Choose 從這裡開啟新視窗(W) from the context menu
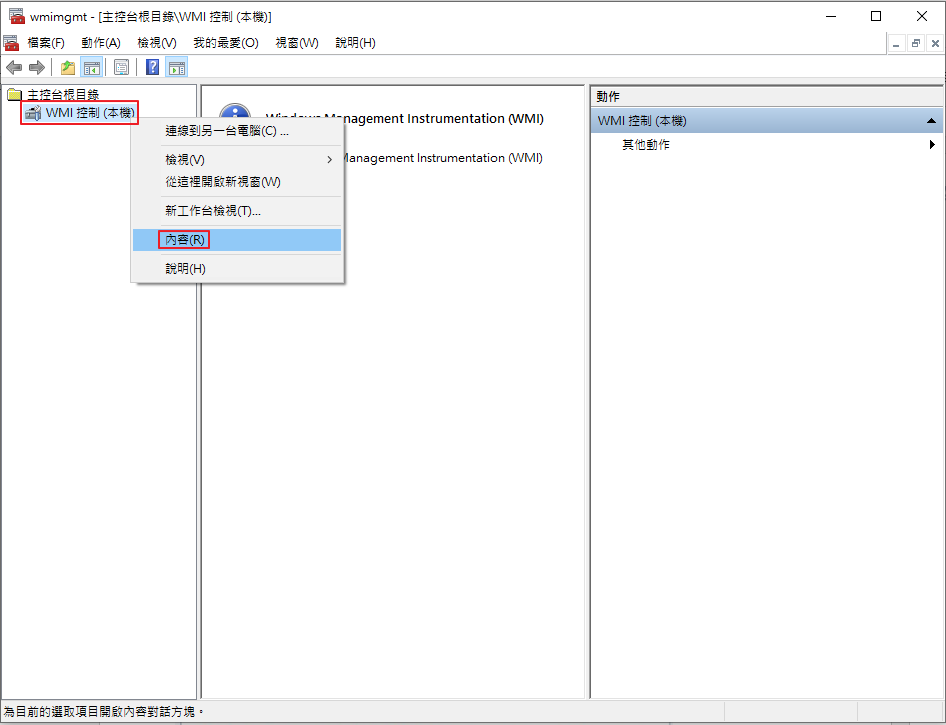 222,182
